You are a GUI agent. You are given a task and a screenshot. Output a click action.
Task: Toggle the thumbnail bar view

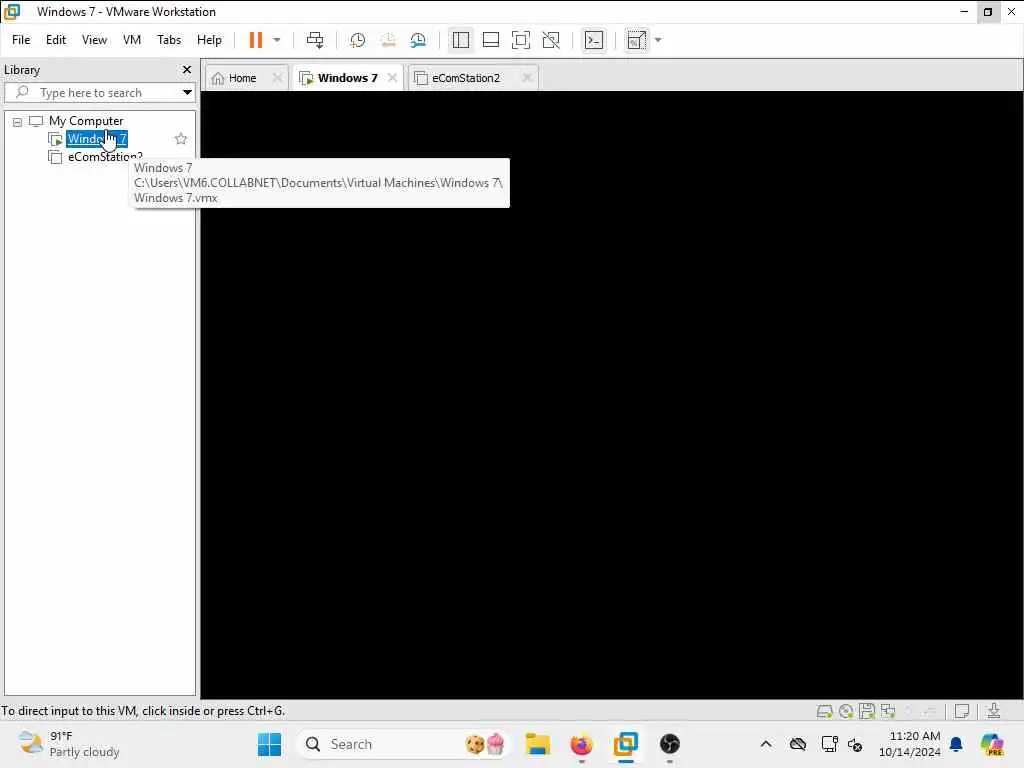point(490,40)
